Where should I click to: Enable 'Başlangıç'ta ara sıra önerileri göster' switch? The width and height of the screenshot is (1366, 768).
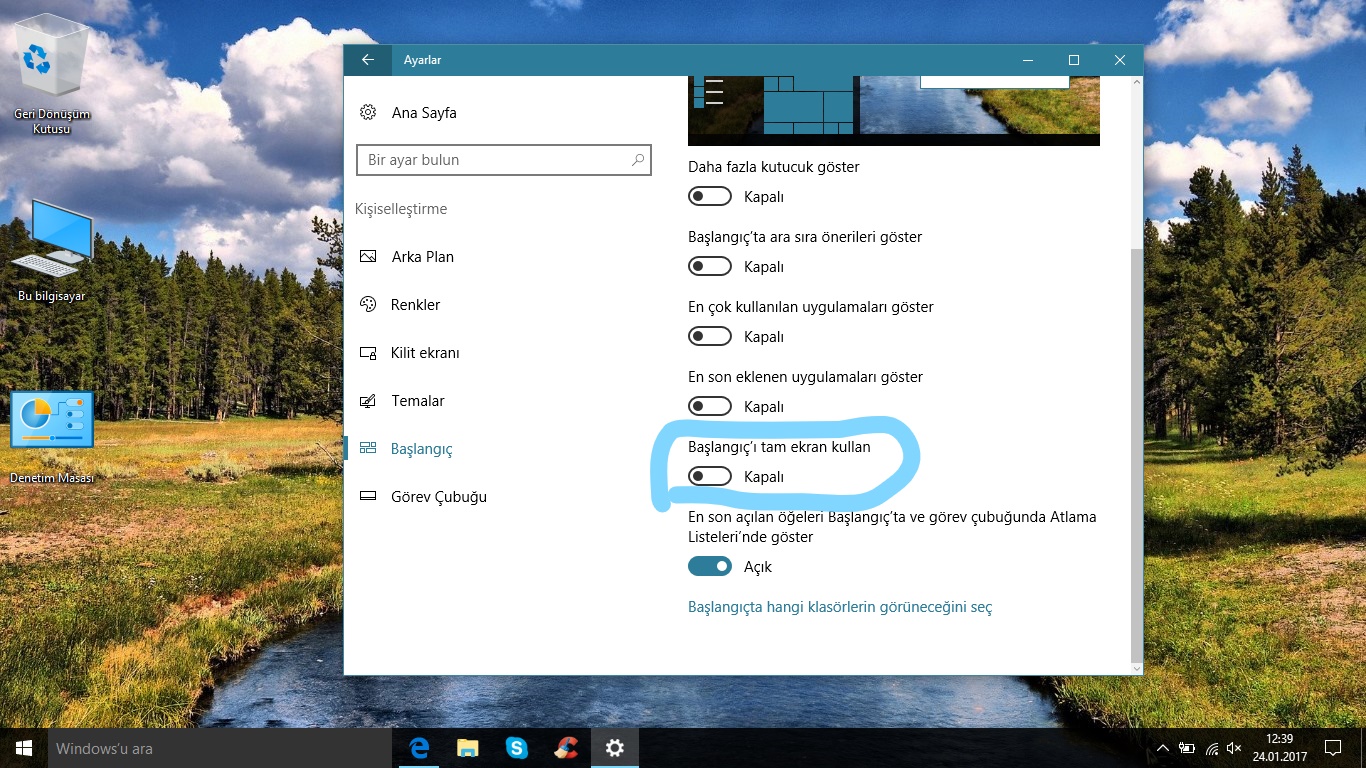tap(710, 267)
